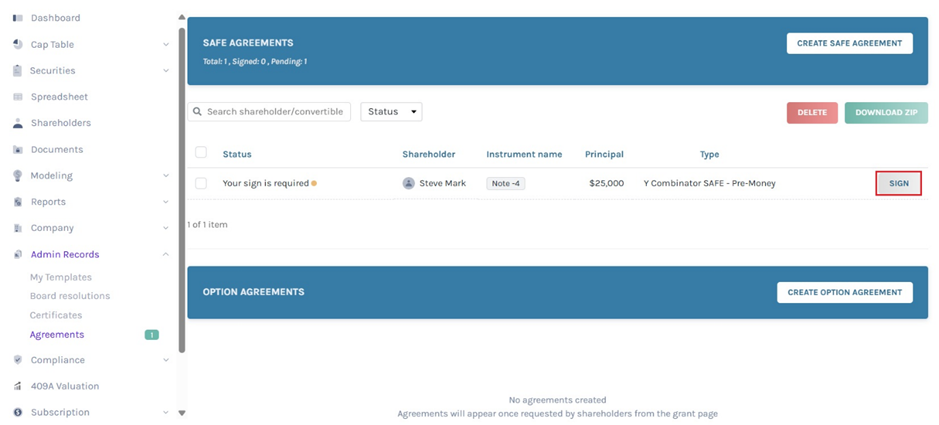The image size is (939, 425).
Task: Click the Dashboard icon in sidebar
Action: point(17,18)
